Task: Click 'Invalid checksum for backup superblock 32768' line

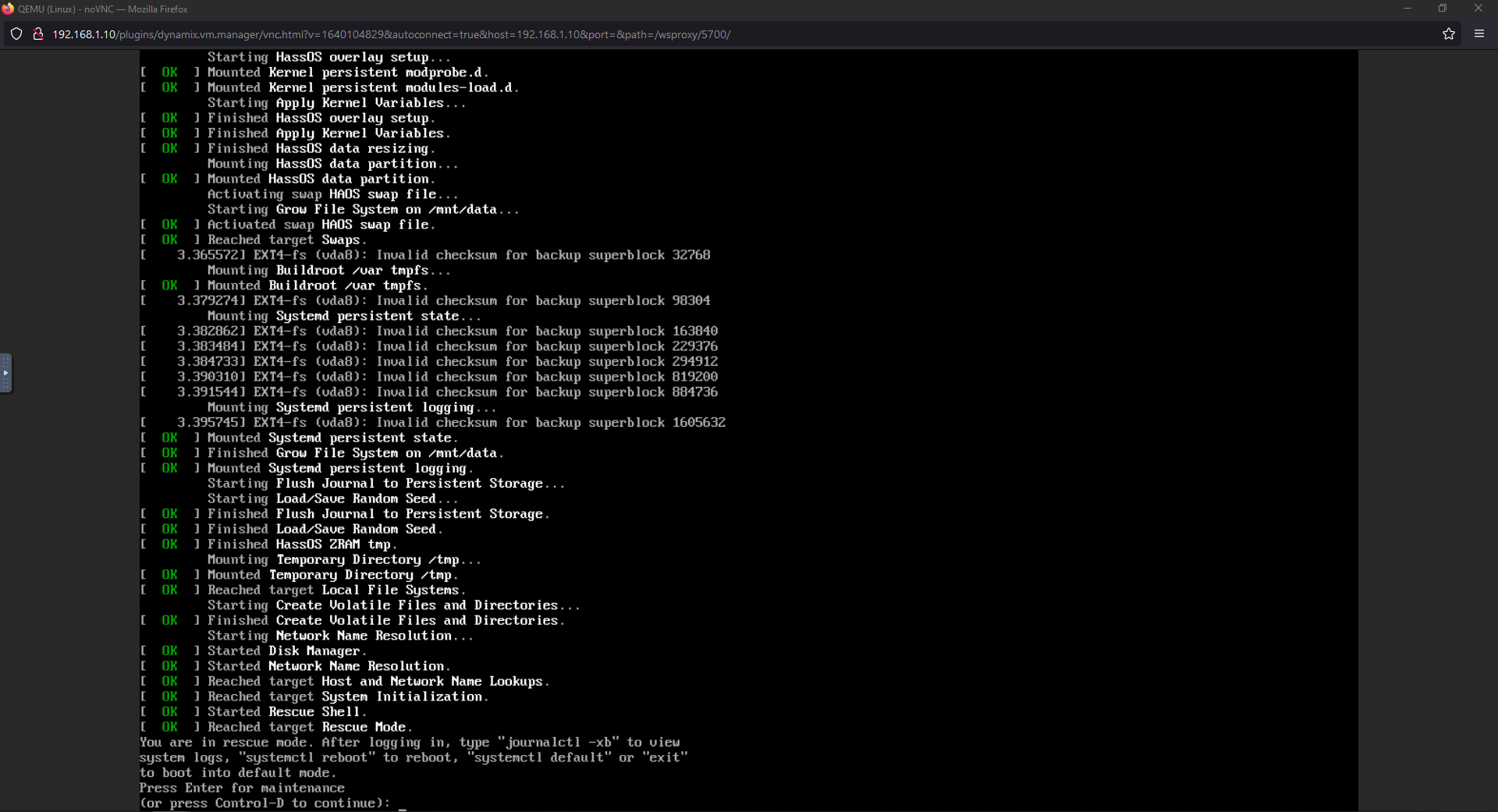Action: pos(425,255)
